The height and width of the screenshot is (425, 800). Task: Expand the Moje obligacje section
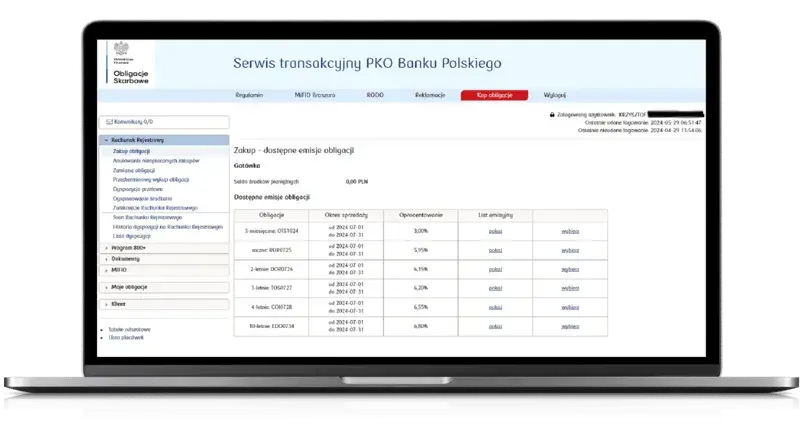pos(164,287)
